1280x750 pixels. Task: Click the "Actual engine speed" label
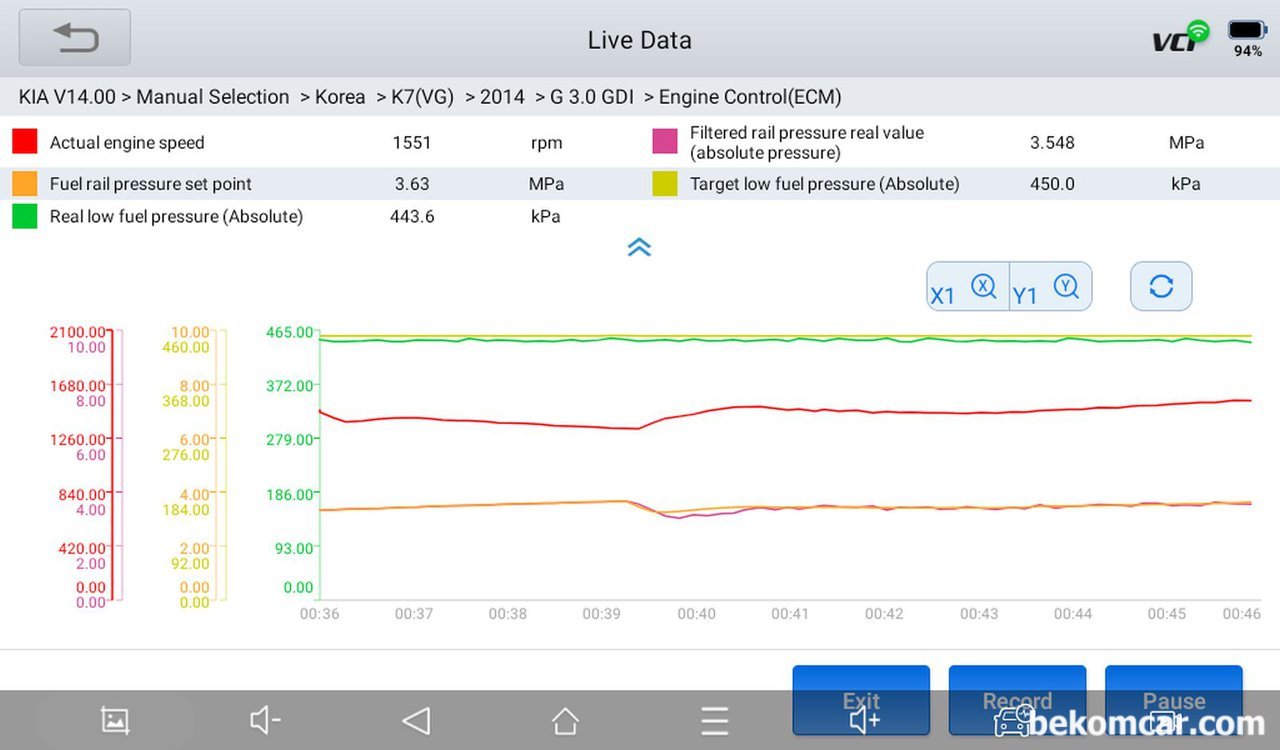(127, 143)
